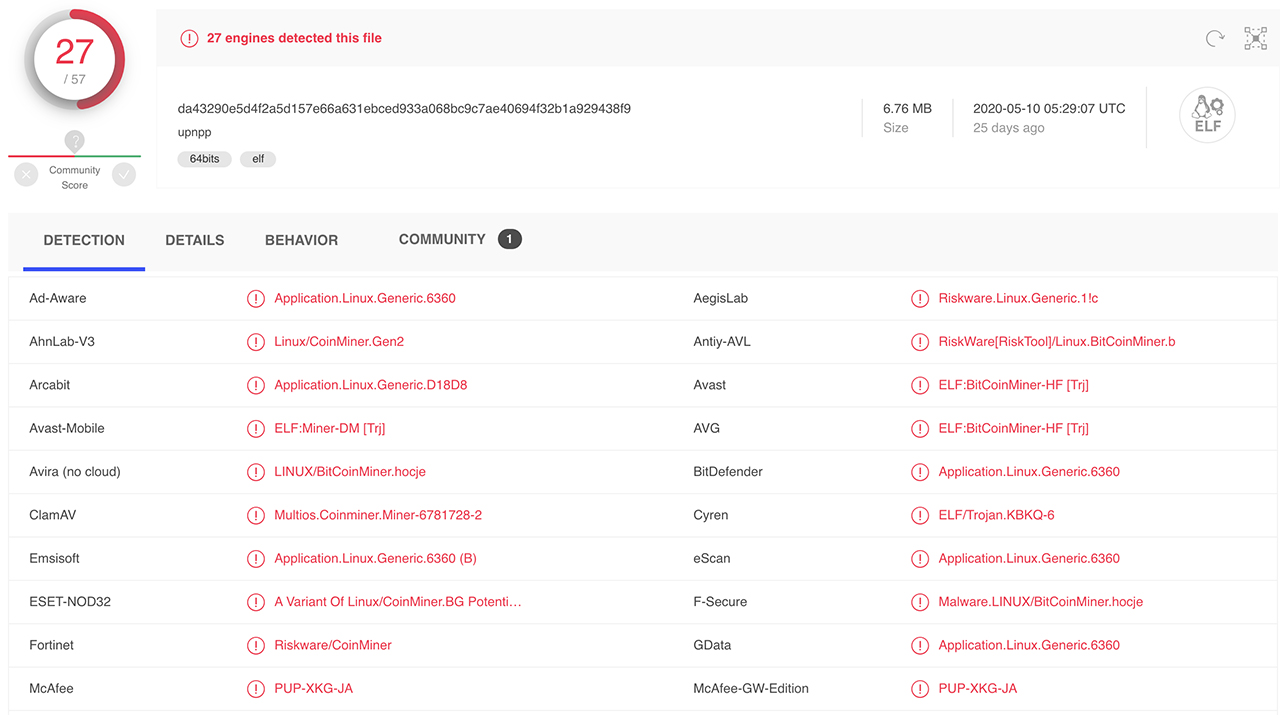Click Linux/CoinMiner.Gen2 detection result
The height and width of the screenshot is (715, 1280).
(x=339, y=342)
